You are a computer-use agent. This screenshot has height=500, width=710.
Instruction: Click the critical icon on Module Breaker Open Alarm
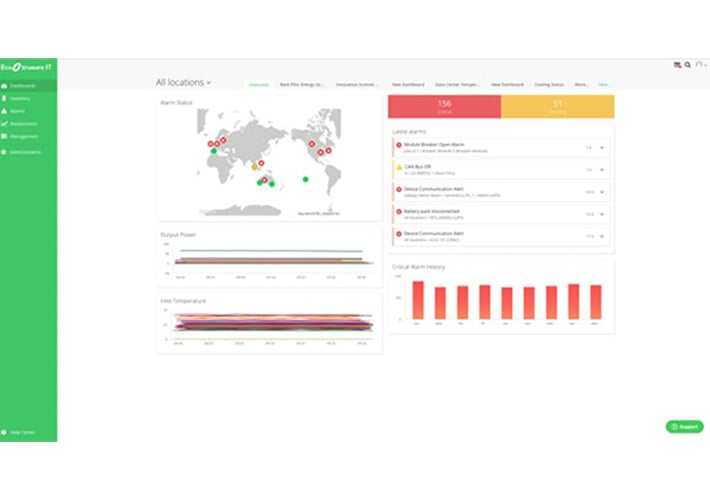399,145
